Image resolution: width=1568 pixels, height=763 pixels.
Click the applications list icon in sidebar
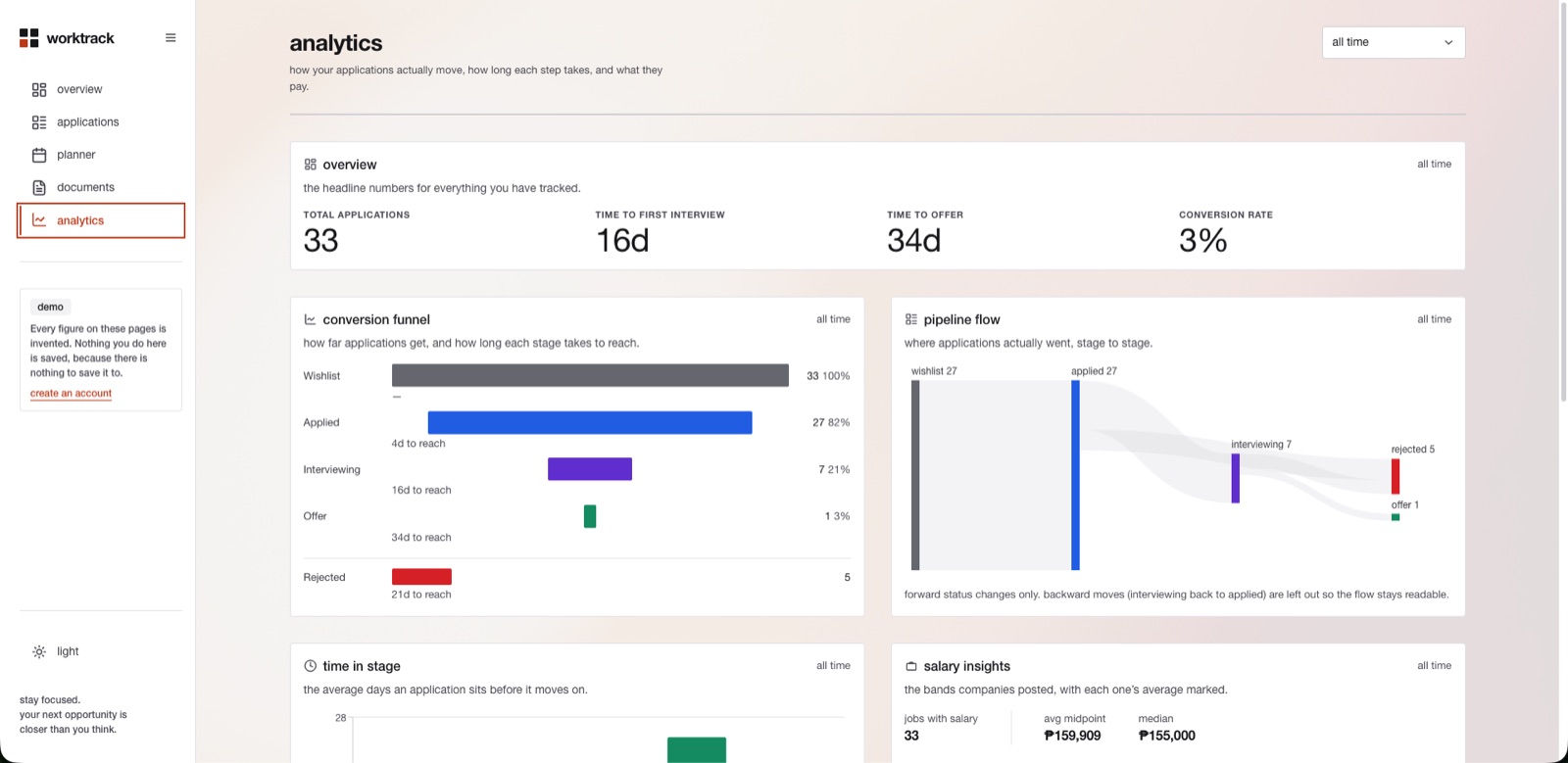[39, 122]
